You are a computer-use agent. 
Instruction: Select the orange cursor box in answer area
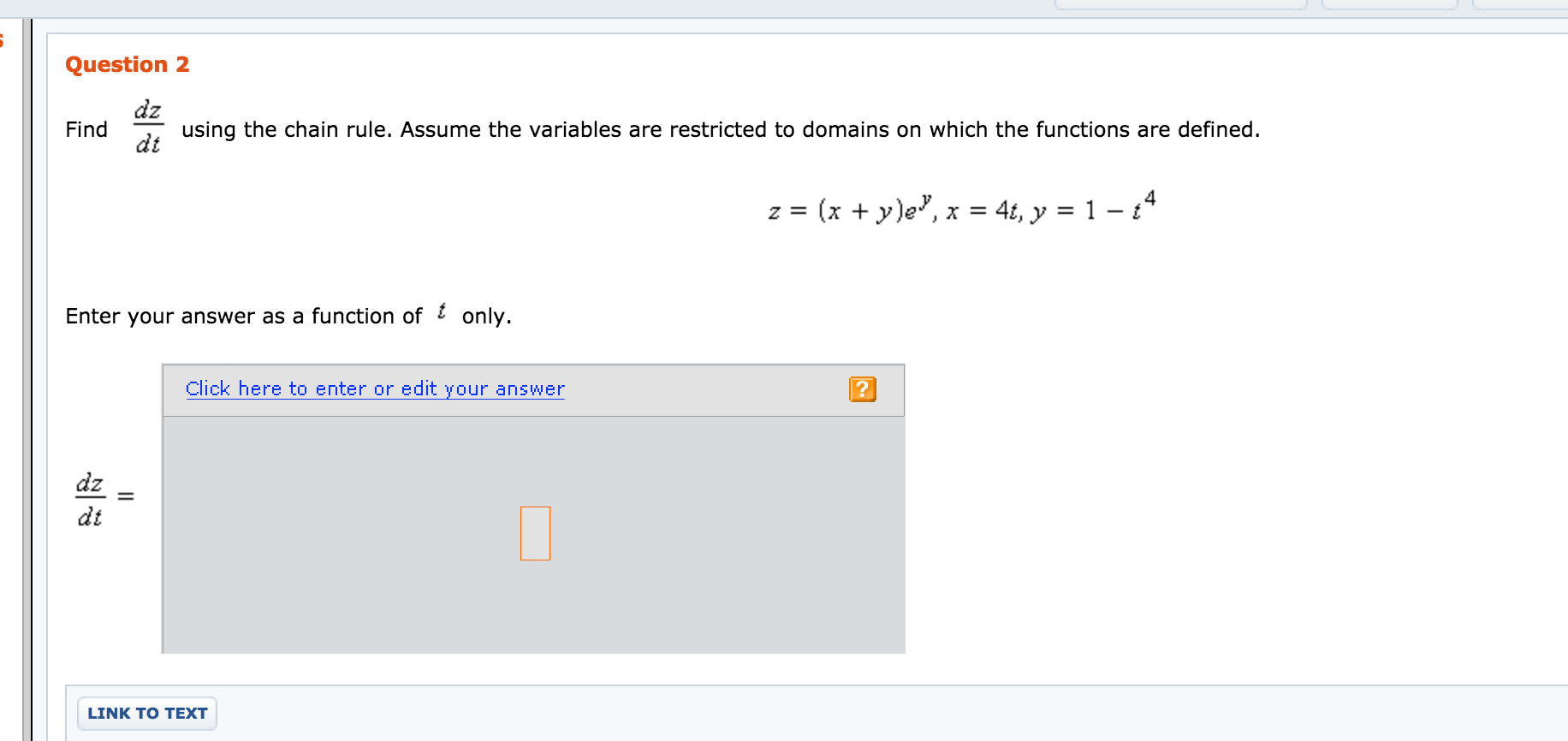535,533
